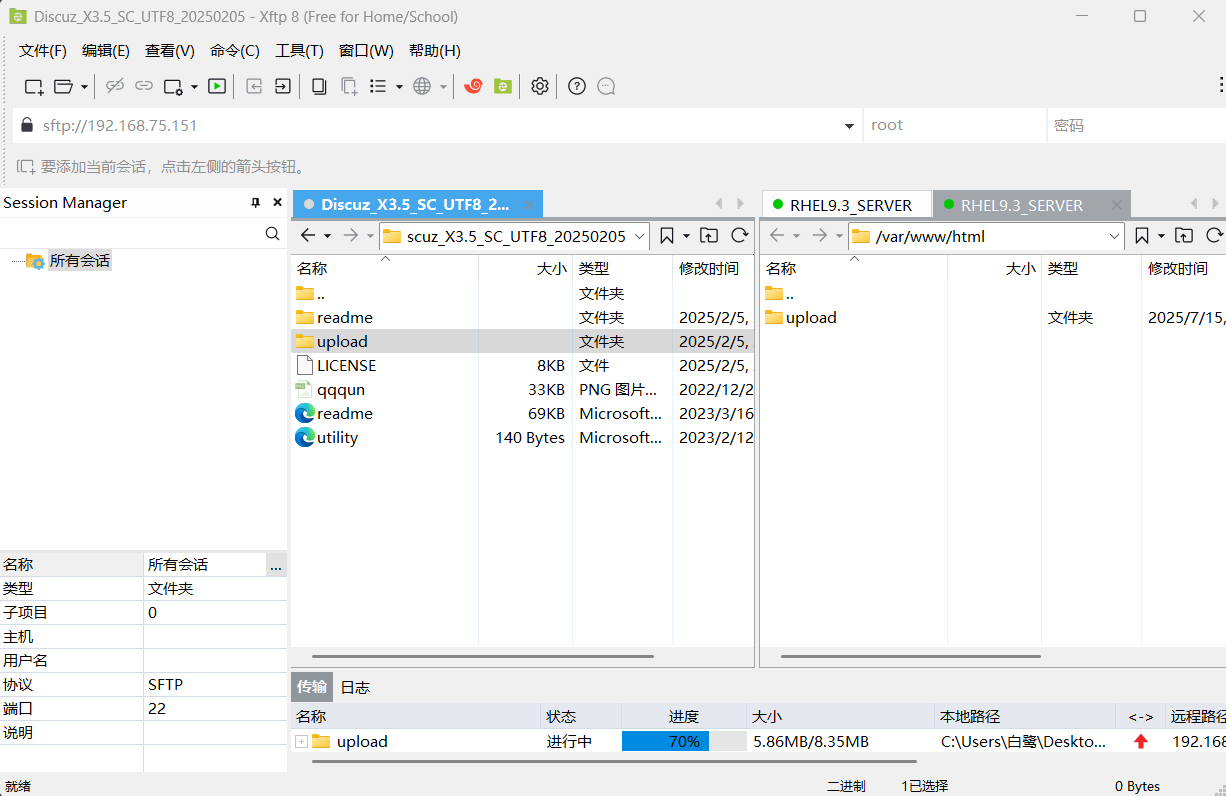
Task: Click forward arrow in remote /var/www/html pane
Action: [x=820, y=235]
